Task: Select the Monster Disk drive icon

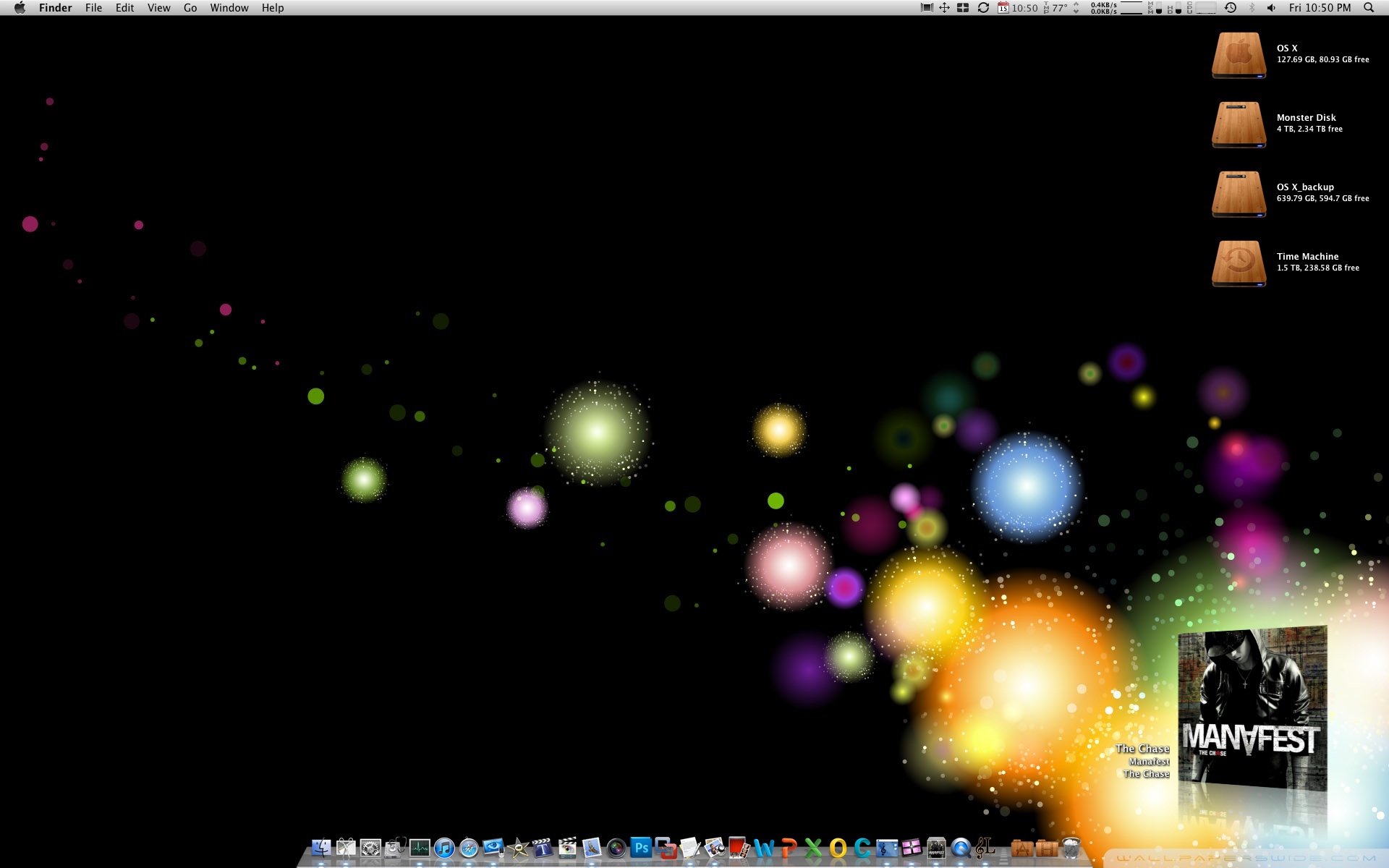Action: [1239, 124]
